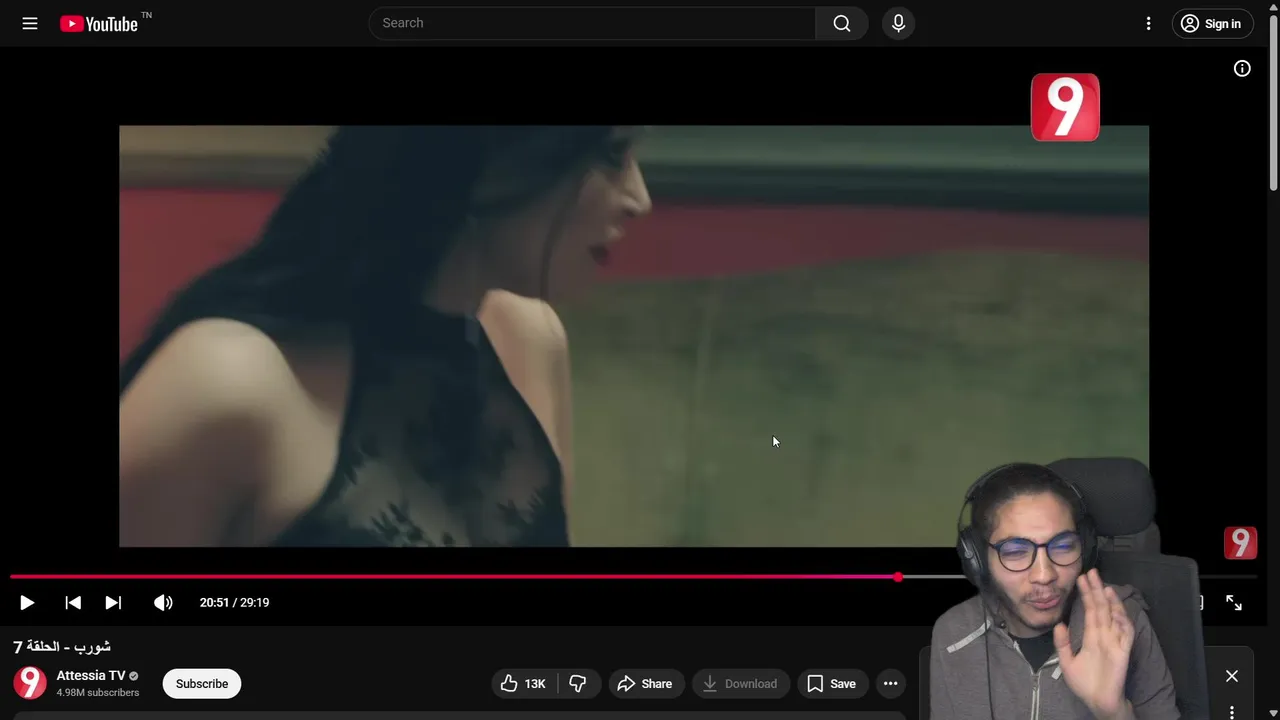Dislike the video
Screen dimensions: 1280x720
click(578, 684)
